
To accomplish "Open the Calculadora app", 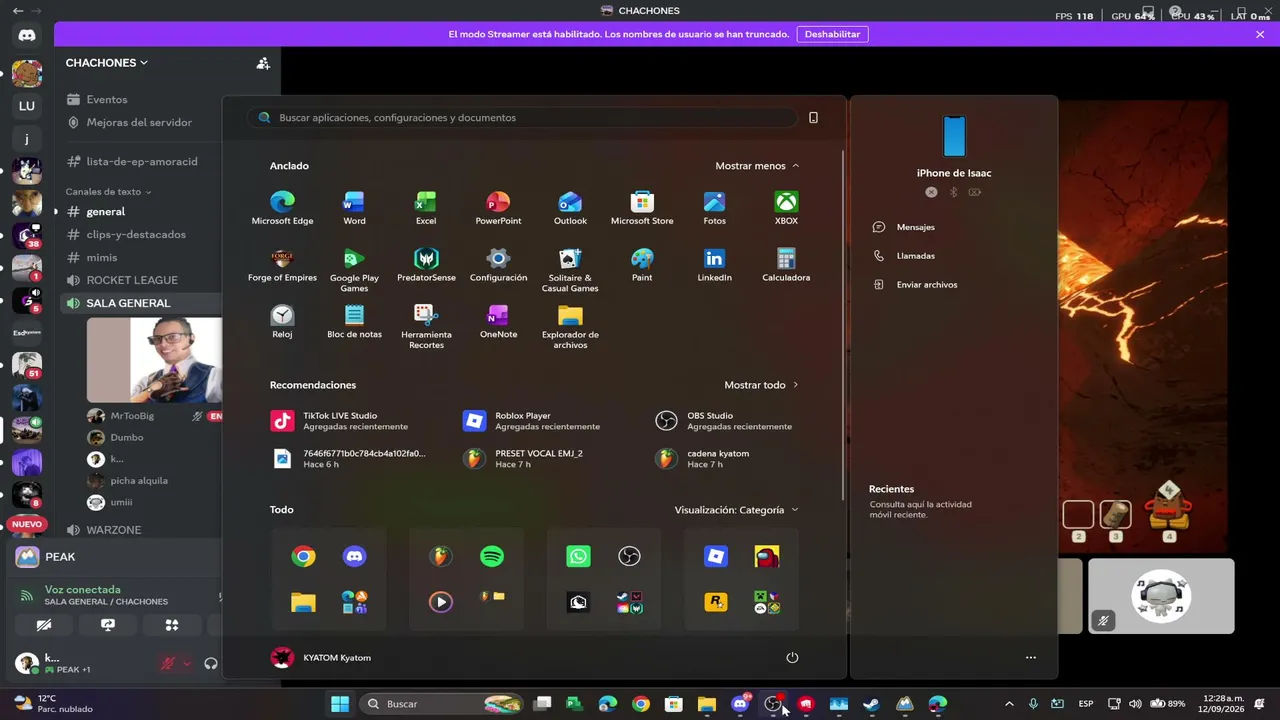I will (786, 265).
